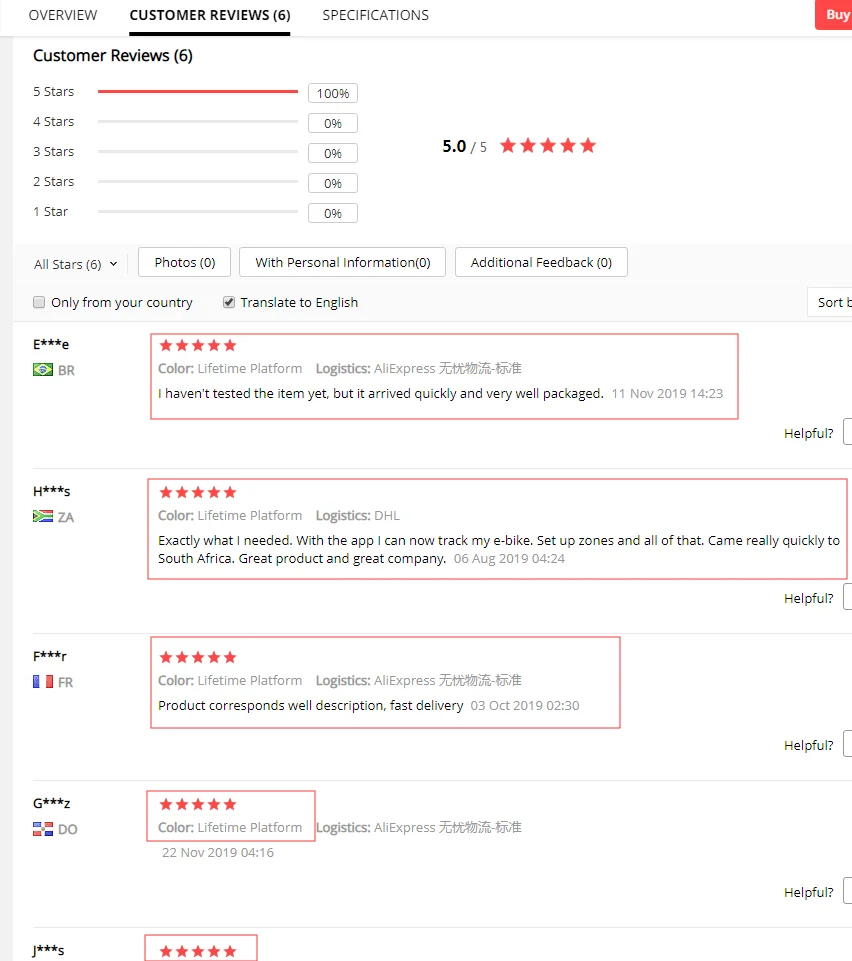Enable the Only from your country checkbox
The image size is (852, 961).
[39, 302]
